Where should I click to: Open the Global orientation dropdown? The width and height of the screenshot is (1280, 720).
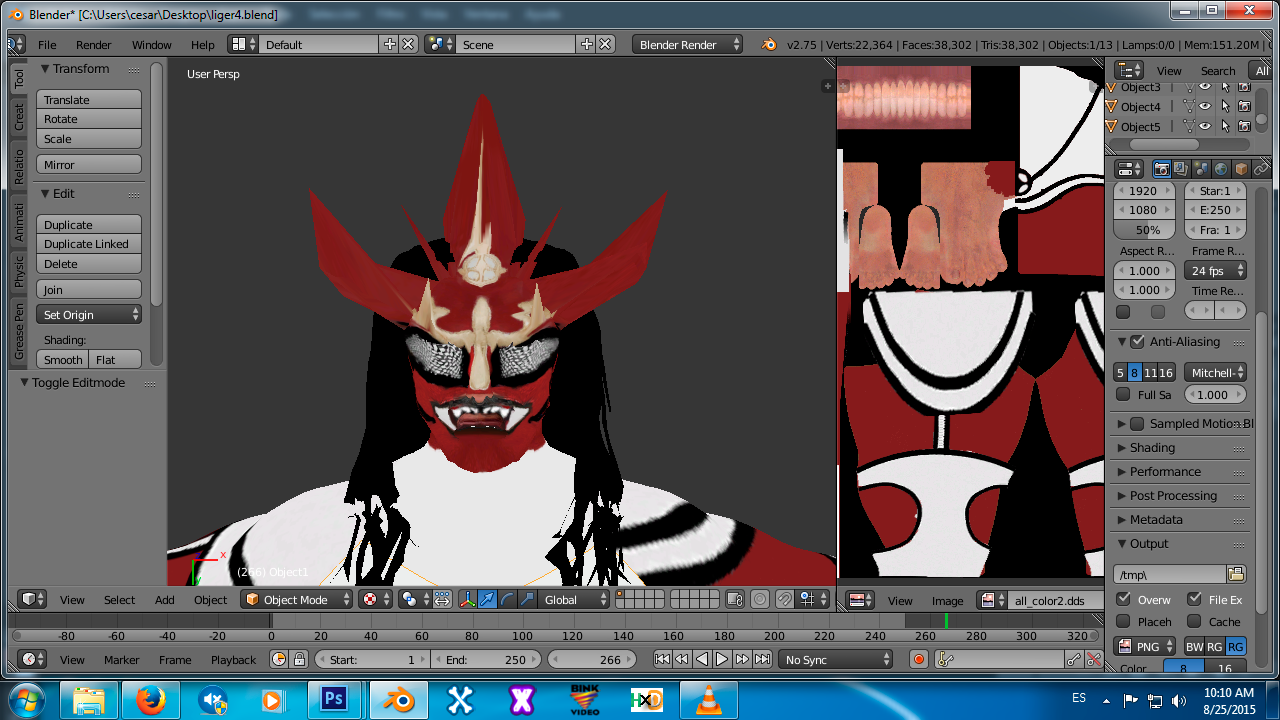pyautogui.click(x=574, y=599)
